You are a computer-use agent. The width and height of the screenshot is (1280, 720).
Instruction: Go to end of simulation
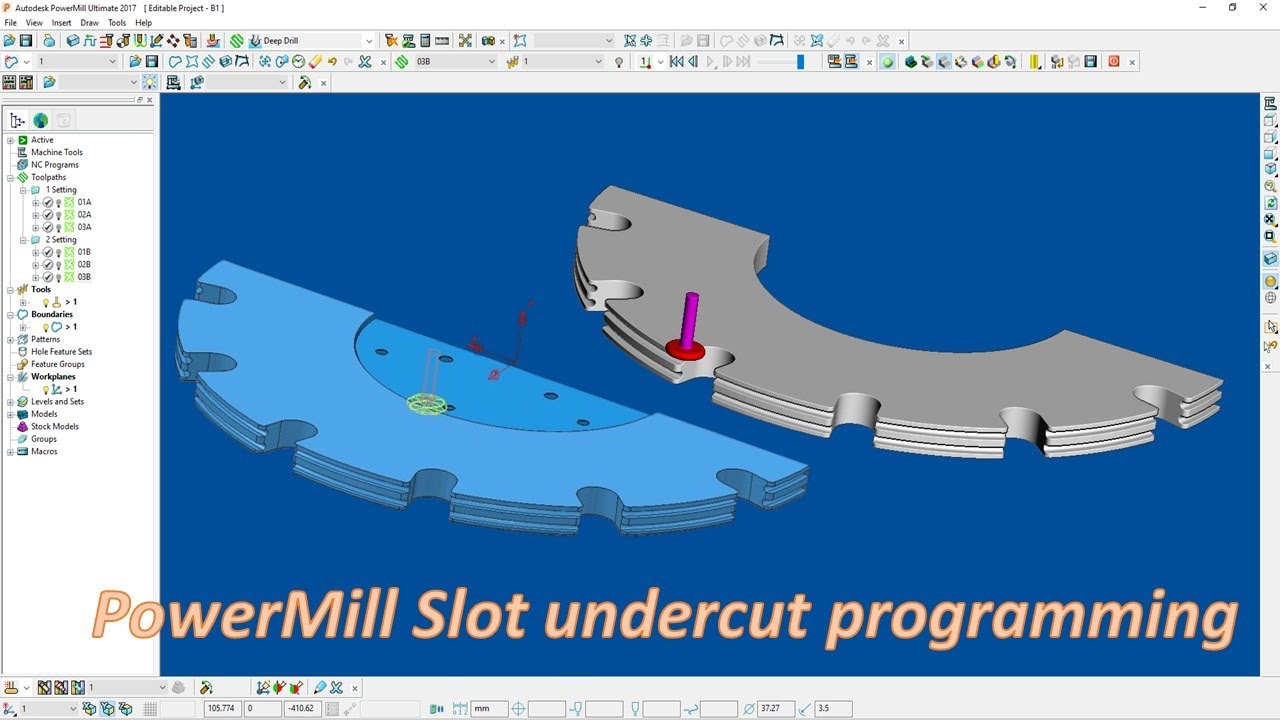(743, 62)
